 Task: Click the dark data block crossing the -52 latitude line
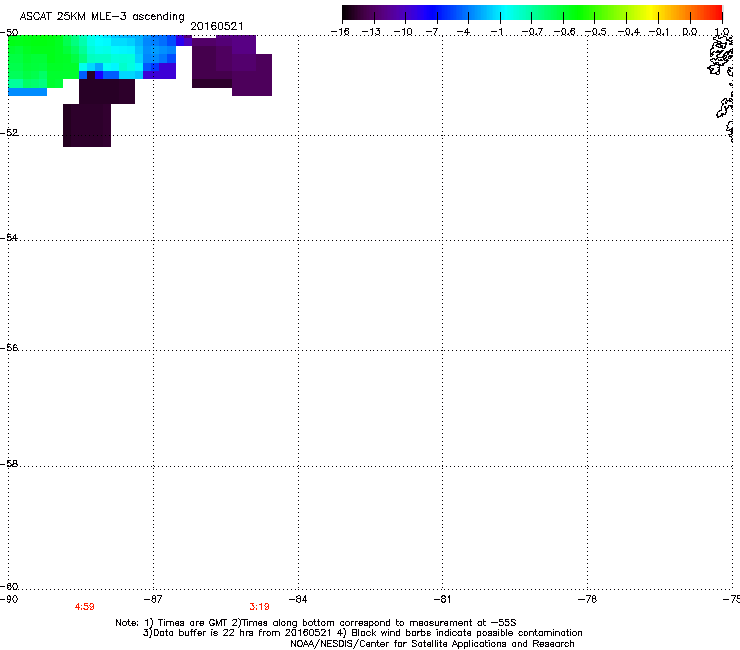(x=87, y=126)
